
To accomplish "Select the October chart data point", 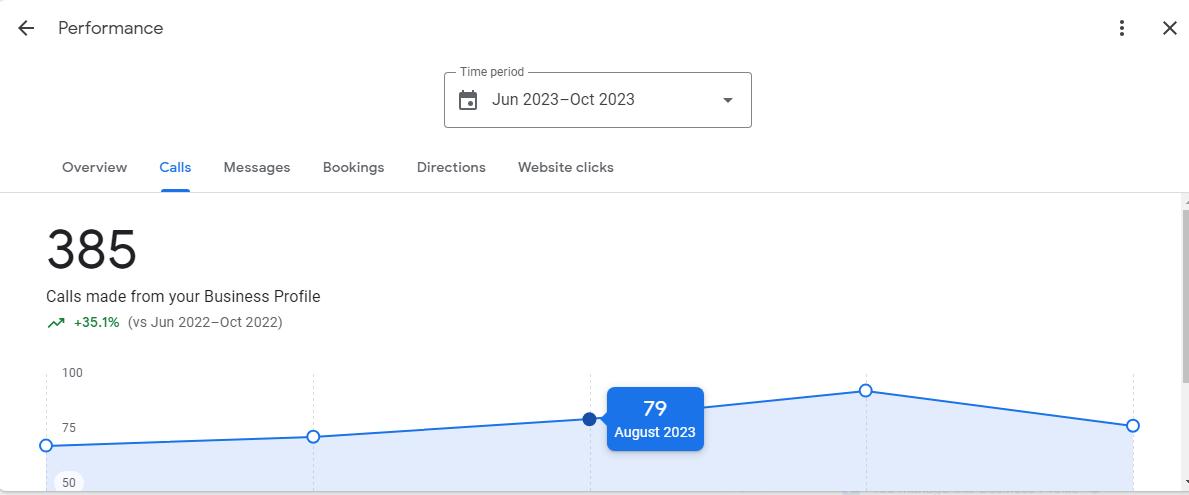I will (1133, 425).
